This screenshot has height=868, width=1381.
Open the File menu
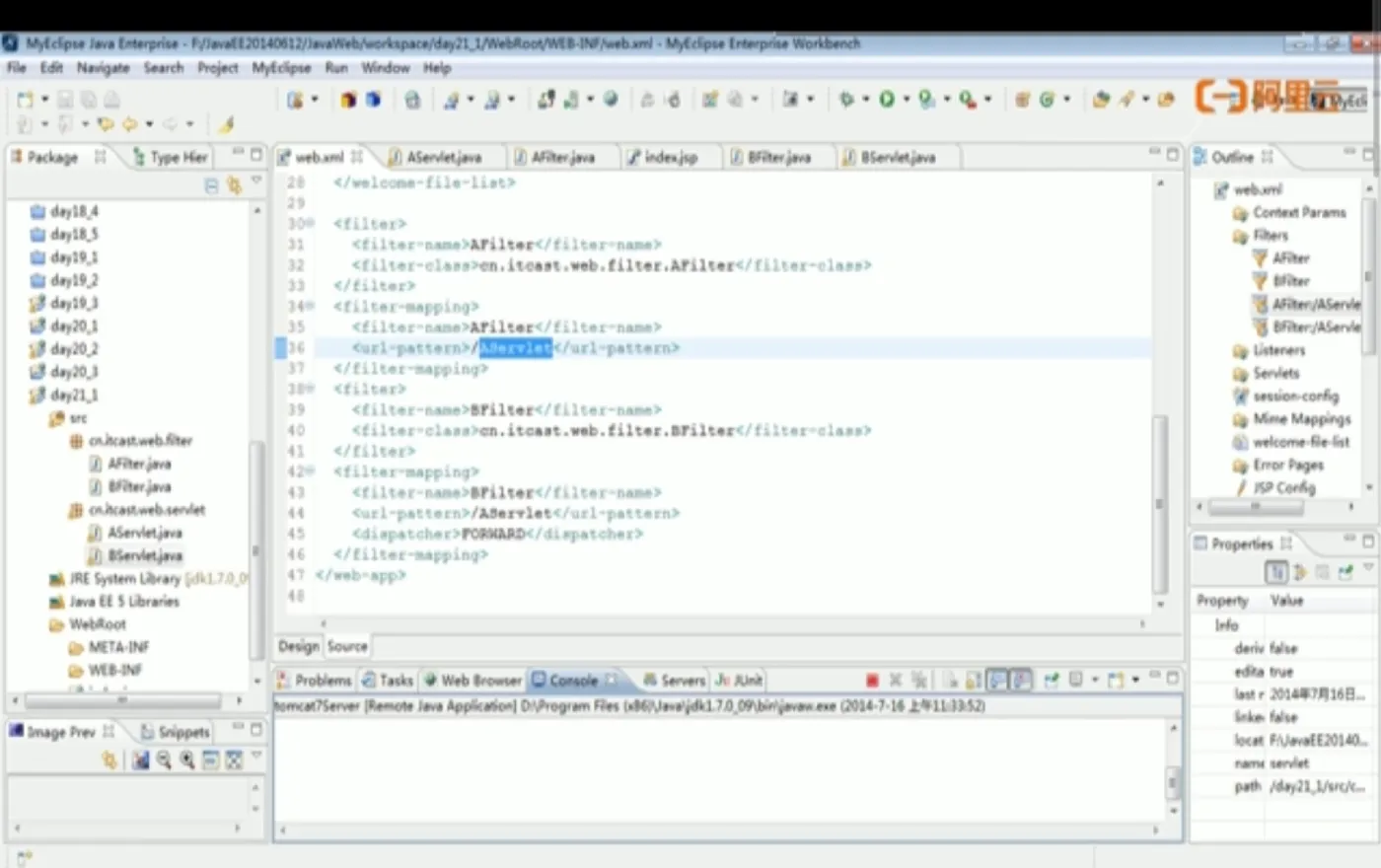pyautogui.click(x=17, y=68)
